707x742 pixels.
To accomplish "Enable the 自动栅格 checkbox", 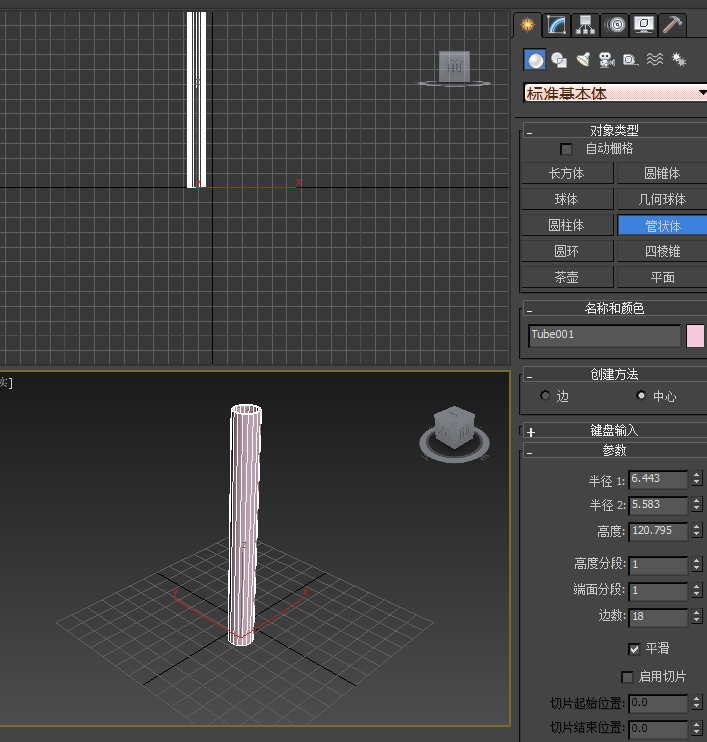I will [x=567, y=149].
